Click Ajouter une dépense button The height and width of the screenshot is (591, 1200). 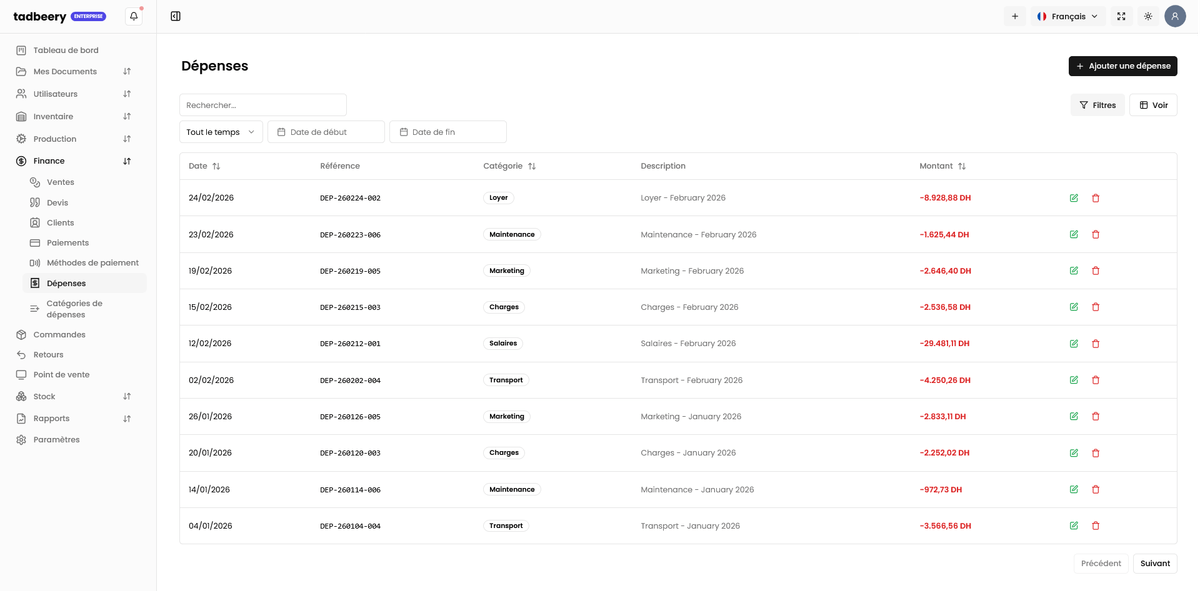1122,66
